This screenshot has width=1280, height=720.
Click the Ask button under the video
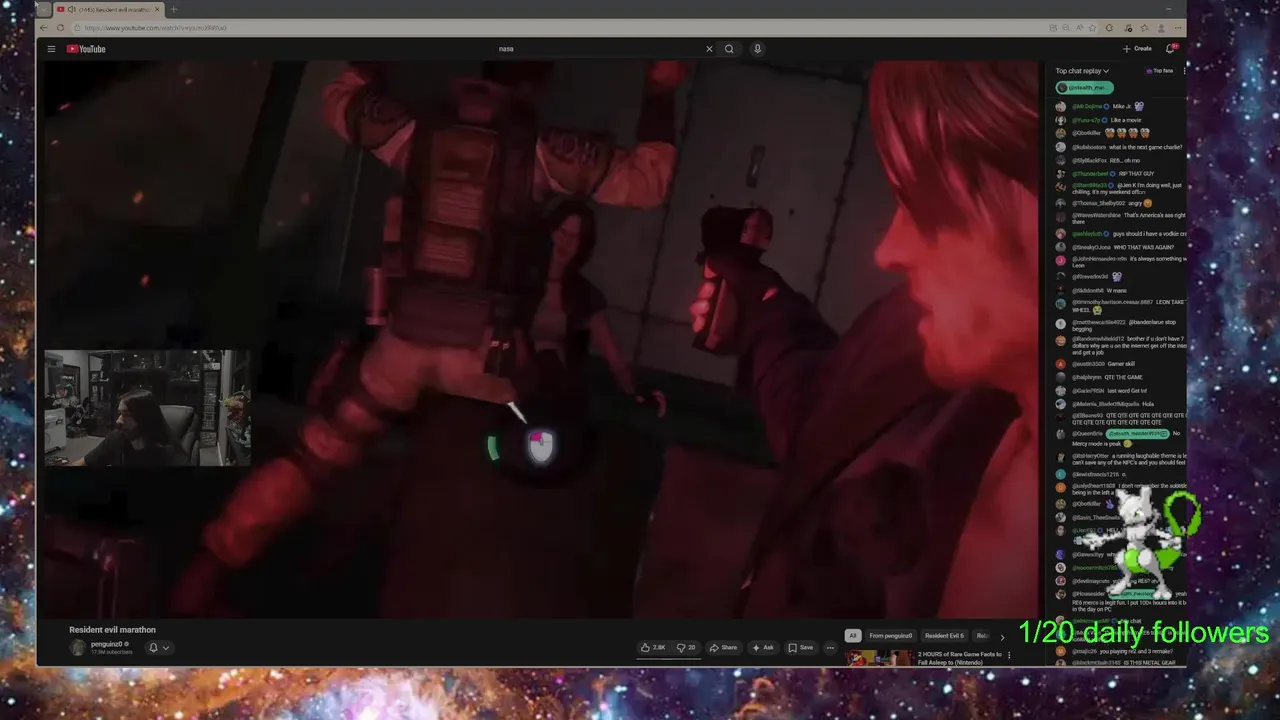(x=763, y=648)
